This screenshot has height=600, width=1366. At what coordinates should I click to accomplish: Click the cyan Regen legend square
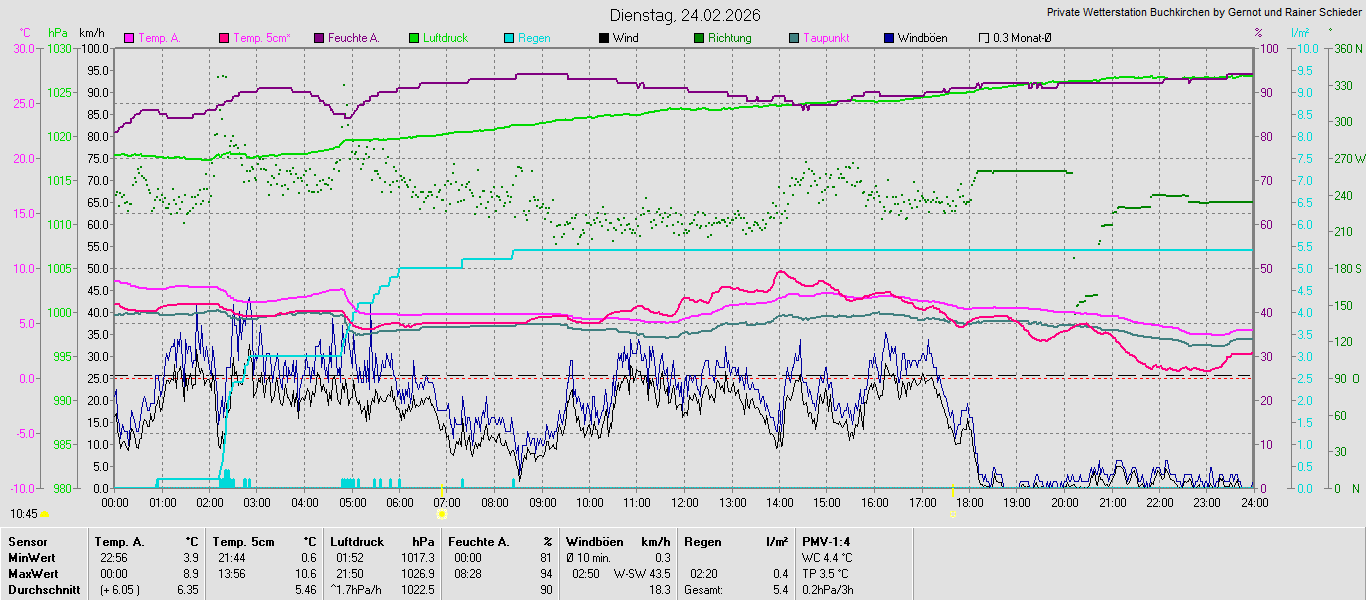(509, 38)
